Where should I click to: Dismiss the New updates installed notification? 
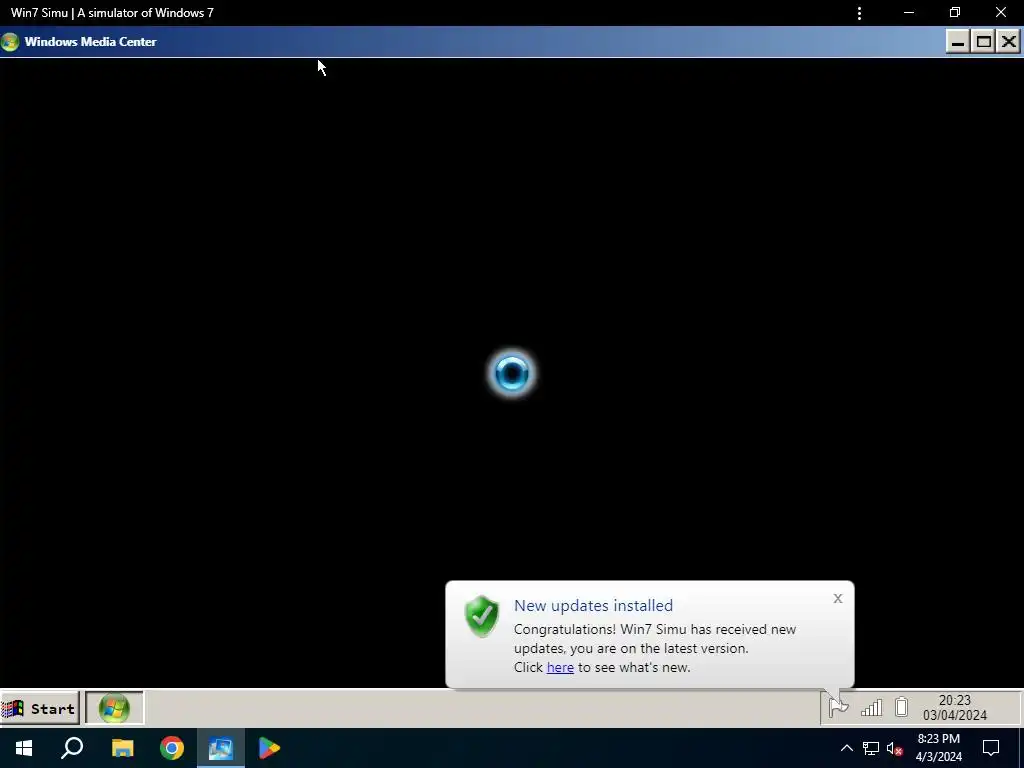coord(838,598)
